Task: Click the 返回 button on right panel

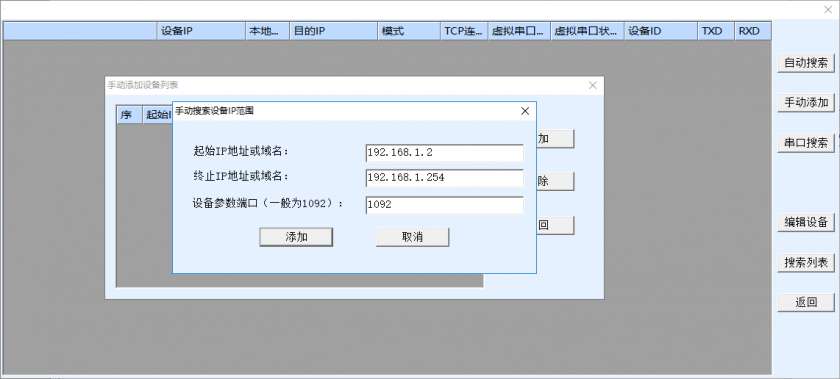Action: pos(806,302)
